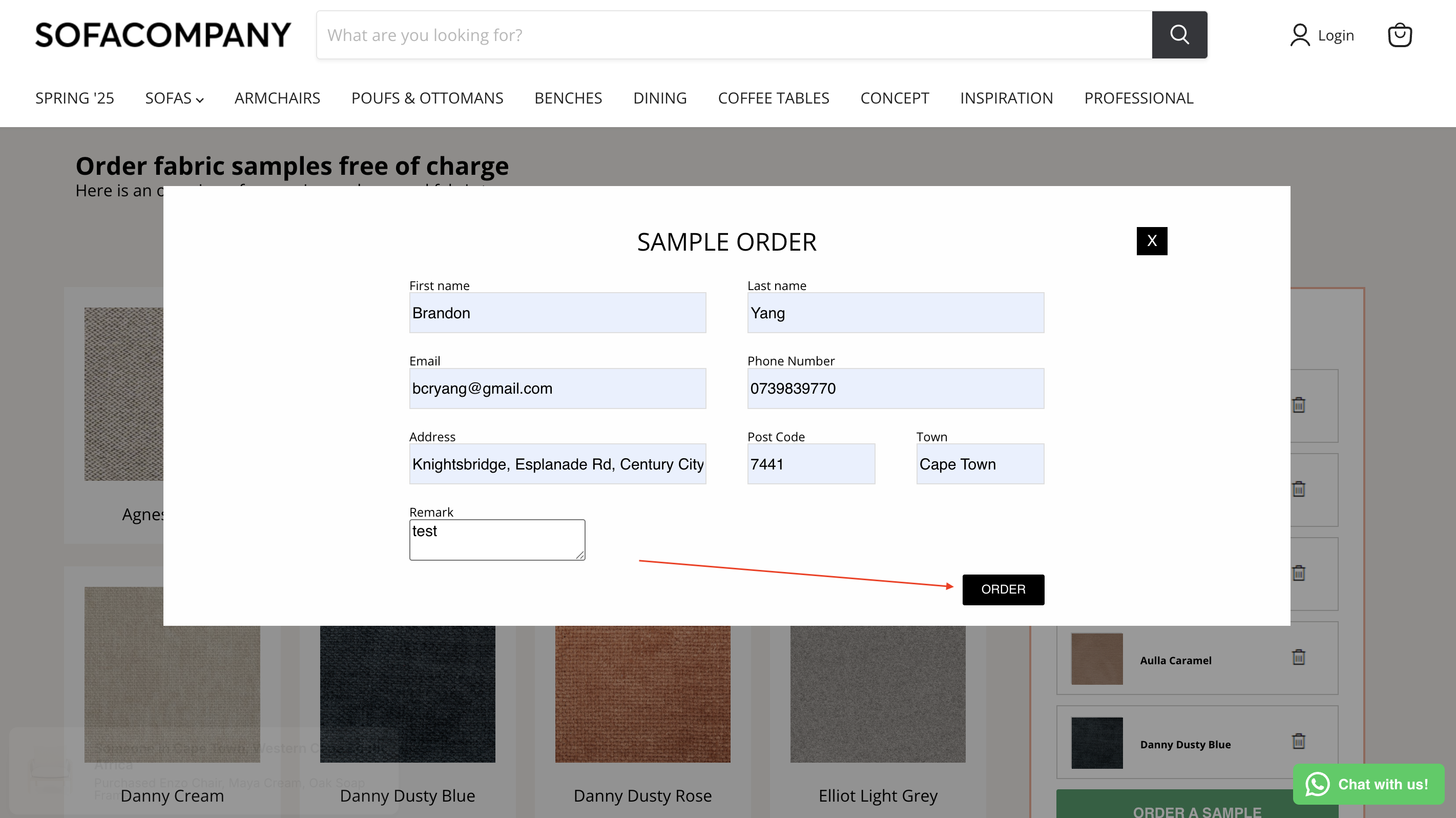Click the WhatsApp Chat with us button

click(x=1368, y=784)
